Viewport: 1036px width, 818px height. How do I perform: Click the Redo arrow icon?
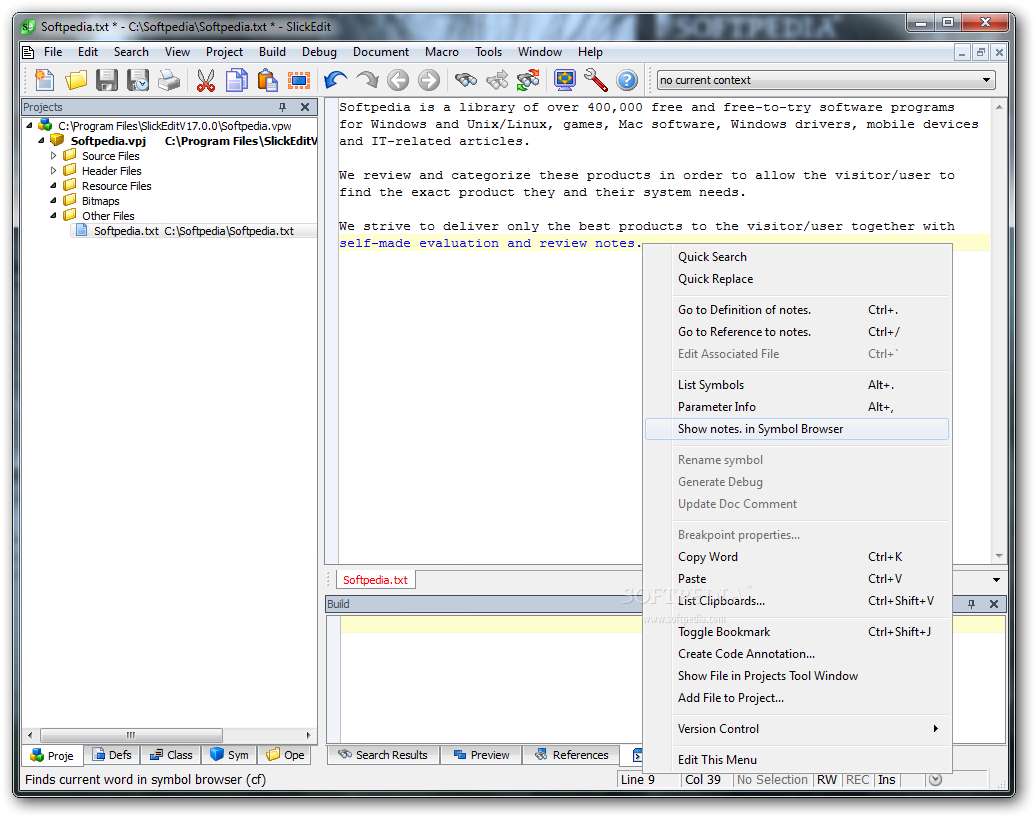click(x=367, y=80)
